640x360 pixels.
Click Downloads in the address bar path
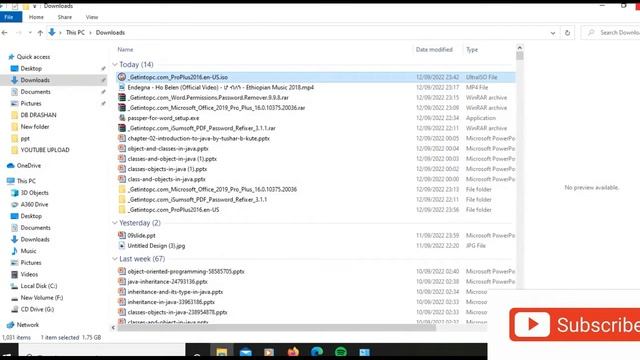pos(110,33)
